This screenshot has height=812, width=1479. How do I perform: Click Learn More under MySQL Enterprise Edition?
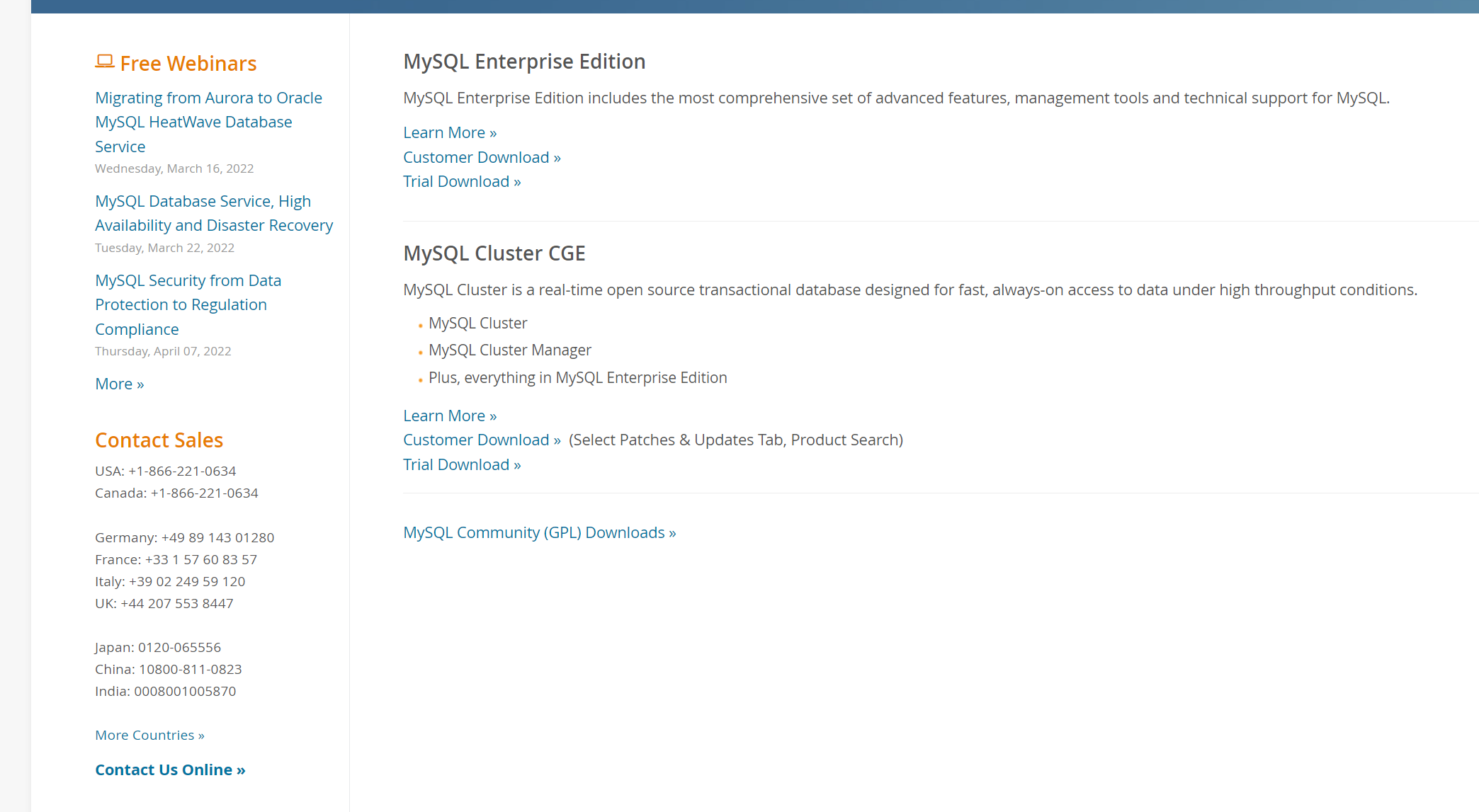coord(450,132)
